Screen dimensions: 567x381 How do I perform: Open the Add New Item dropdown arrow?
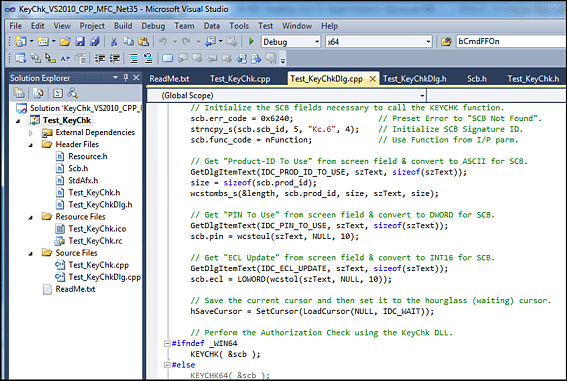click(54, 42)
